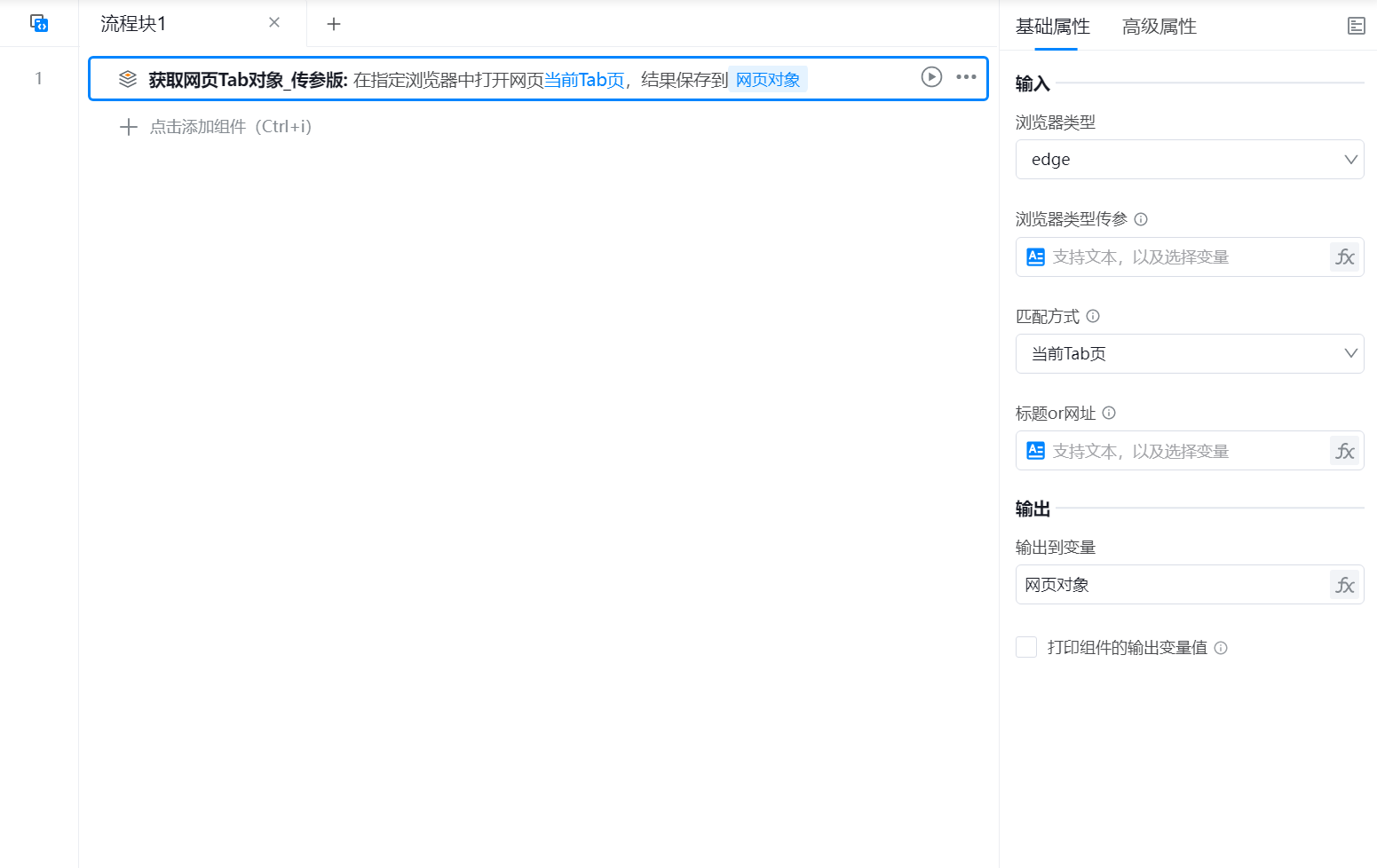
Task: Select the 基础属性 tab
Action: (1052, 27)
